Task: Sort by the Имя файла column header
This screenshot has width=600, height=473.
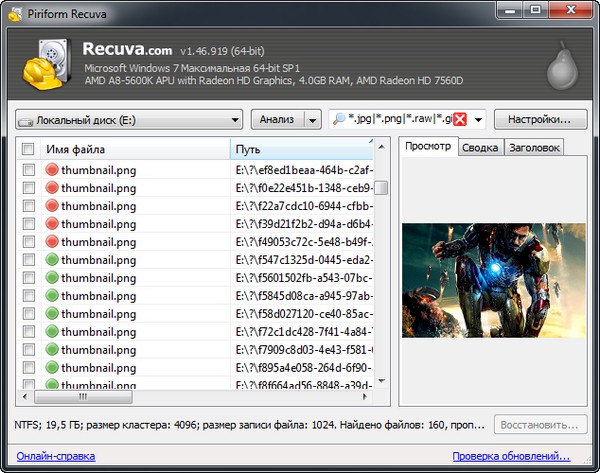Action: tap(135, 149)
